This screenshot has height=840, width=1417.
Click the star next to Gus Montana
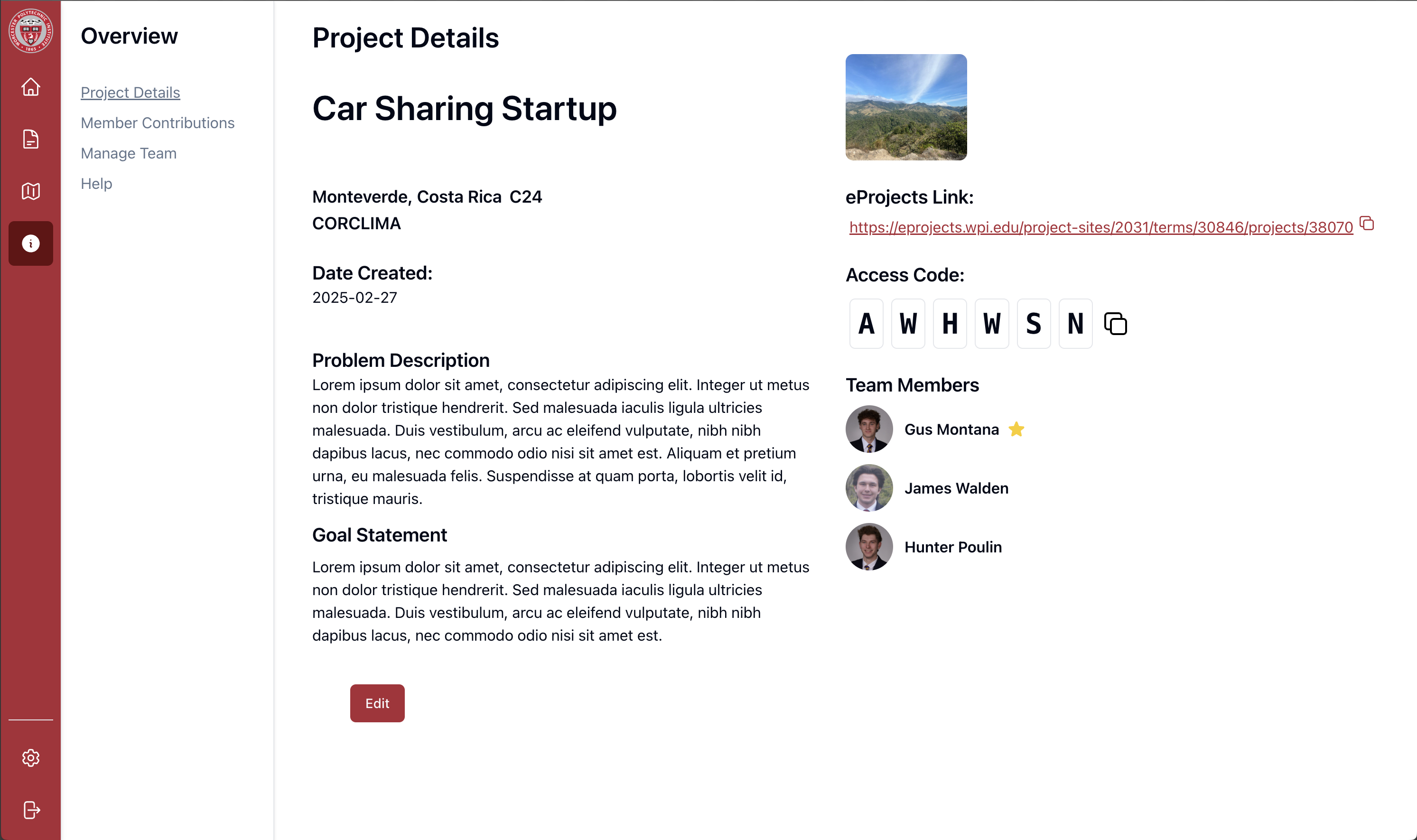pos(1017,429)
